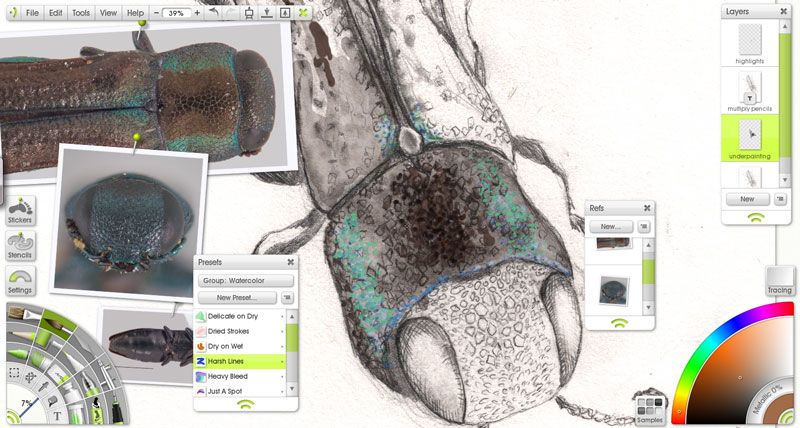Collapse the Presets panel using the green arc
The image size is (800, 428).
[246, 405]
